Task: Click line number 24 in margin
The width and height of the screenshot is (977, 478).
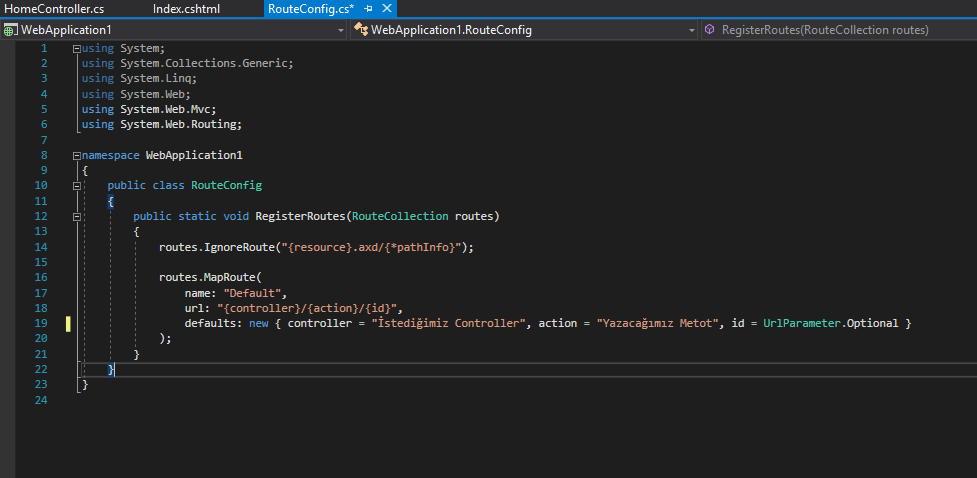Action: (41, 399)
